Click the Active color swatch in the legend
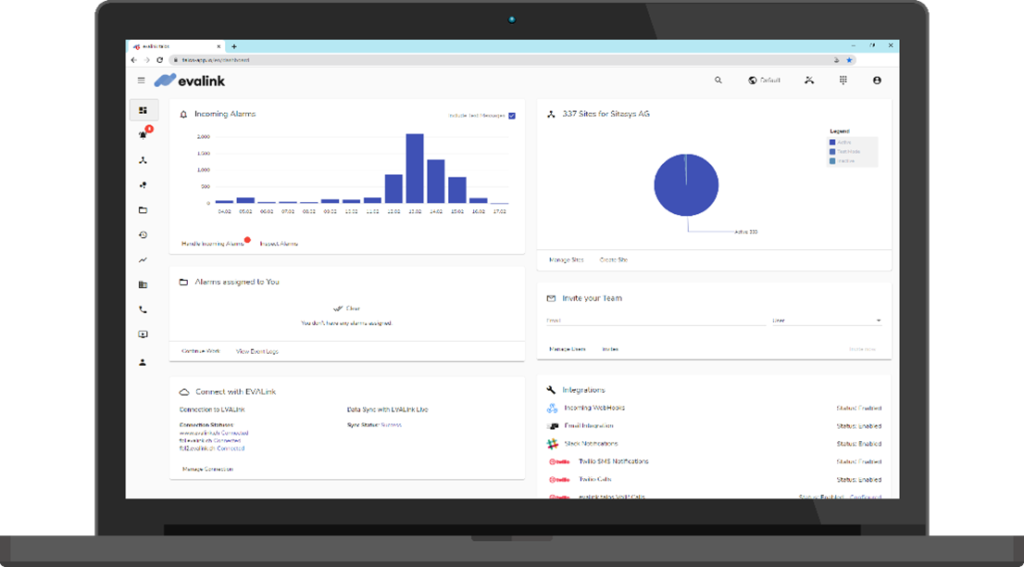Viewport: 1024px width, 567px height. point(832,142)
